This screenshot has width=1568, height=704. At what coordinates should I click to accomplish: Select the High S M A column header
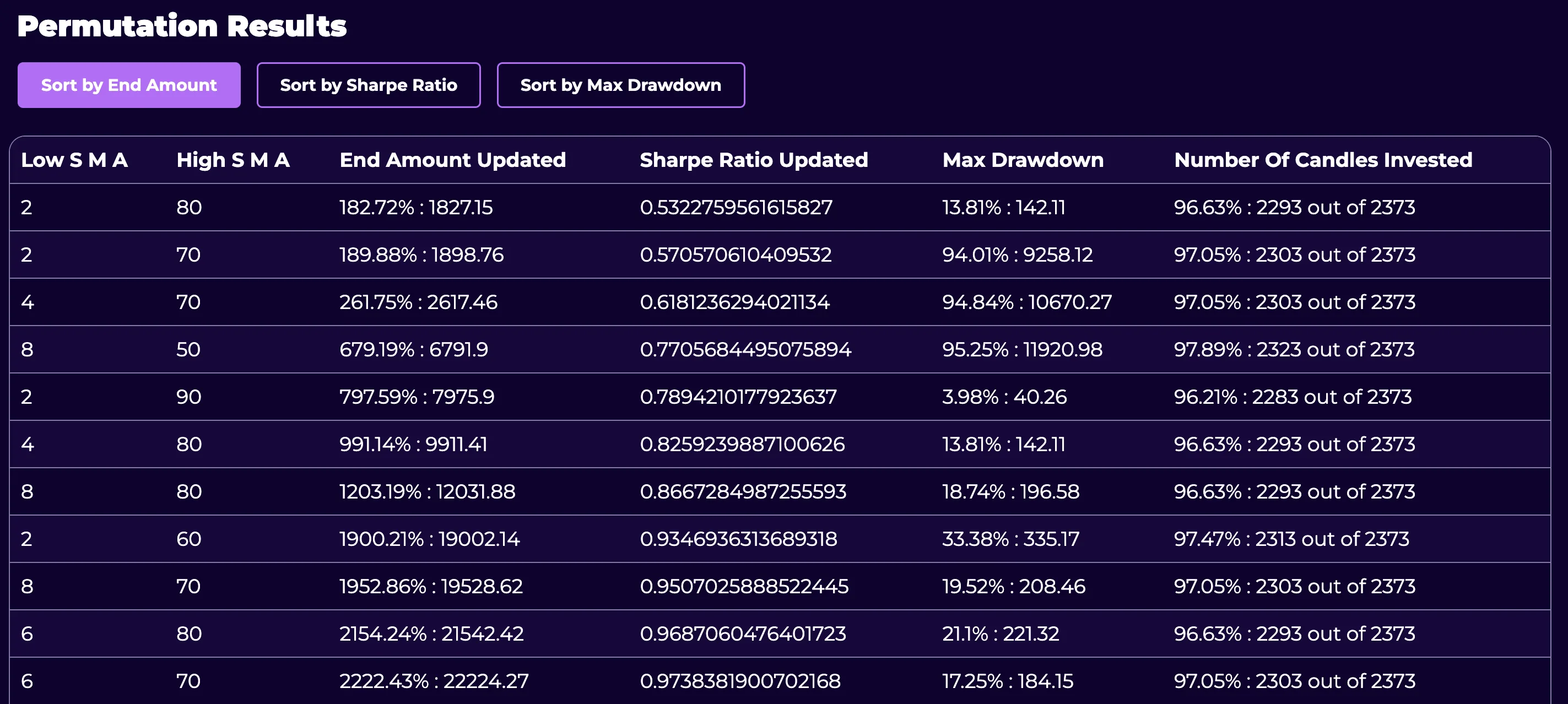tap(233, 160)
